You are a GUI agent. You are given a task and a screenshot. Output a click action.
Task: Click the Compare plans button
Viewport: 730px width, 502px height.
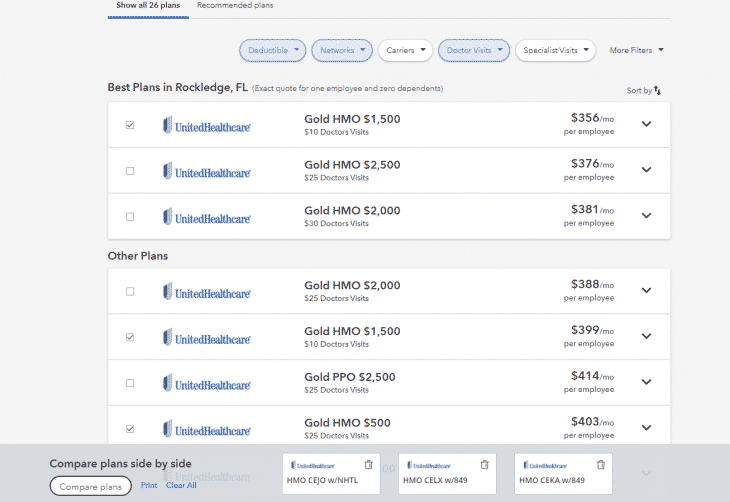91,486
